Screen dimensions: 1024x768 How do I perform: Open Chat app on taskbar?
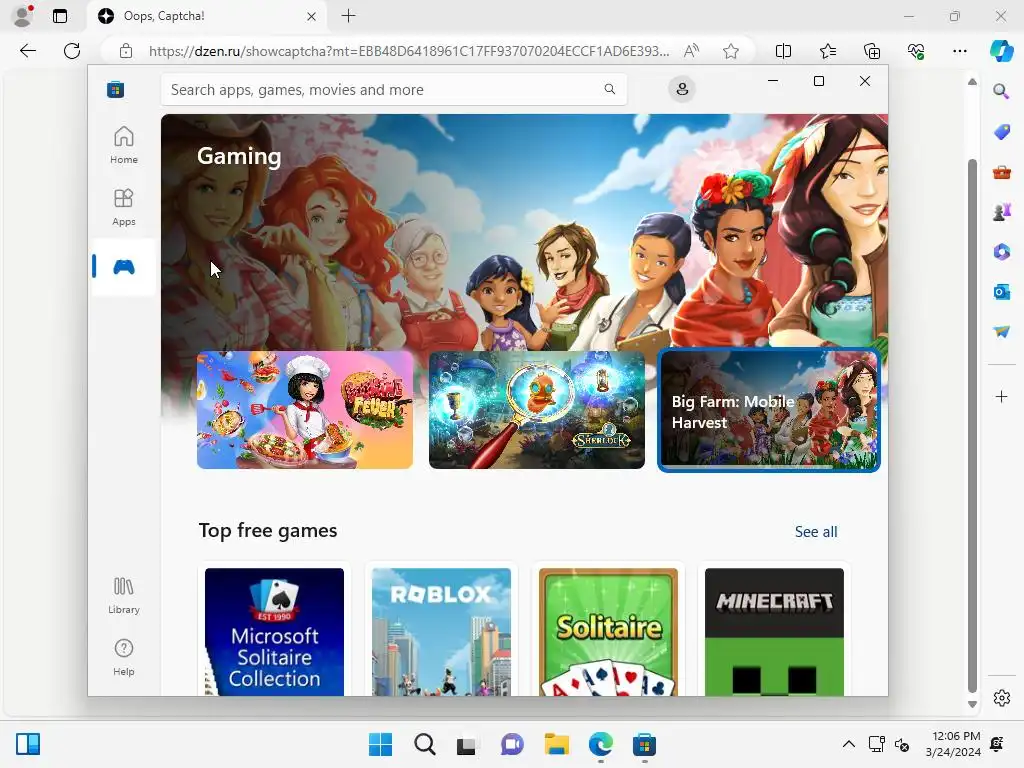[512, 744]
